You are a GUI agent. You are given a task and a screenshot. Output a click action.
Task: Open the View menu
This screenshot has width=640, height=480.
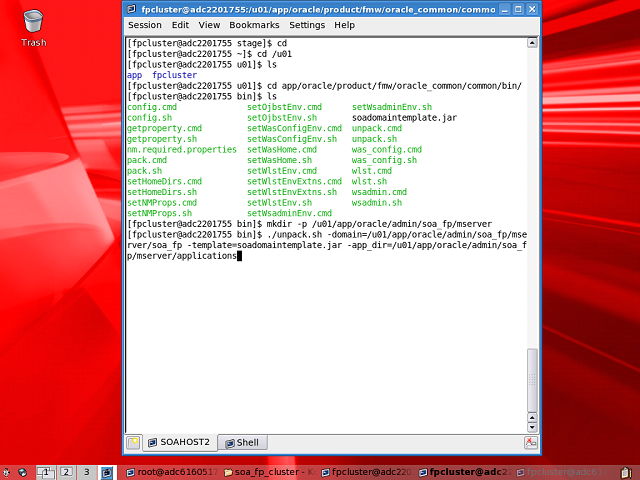pos(209,25)
